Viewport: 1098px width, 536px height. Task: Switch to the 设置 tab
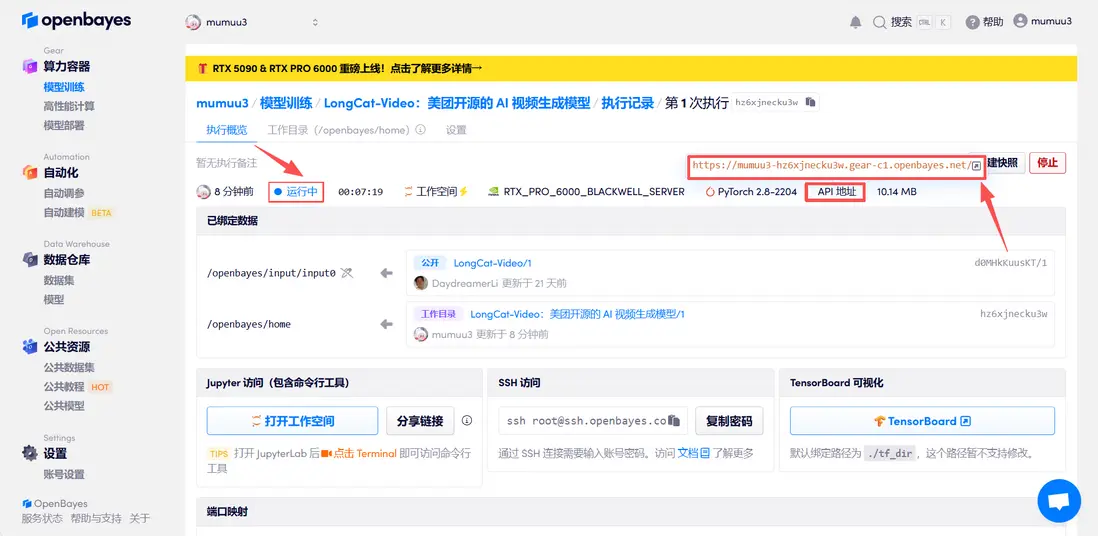tap(456, 130)
